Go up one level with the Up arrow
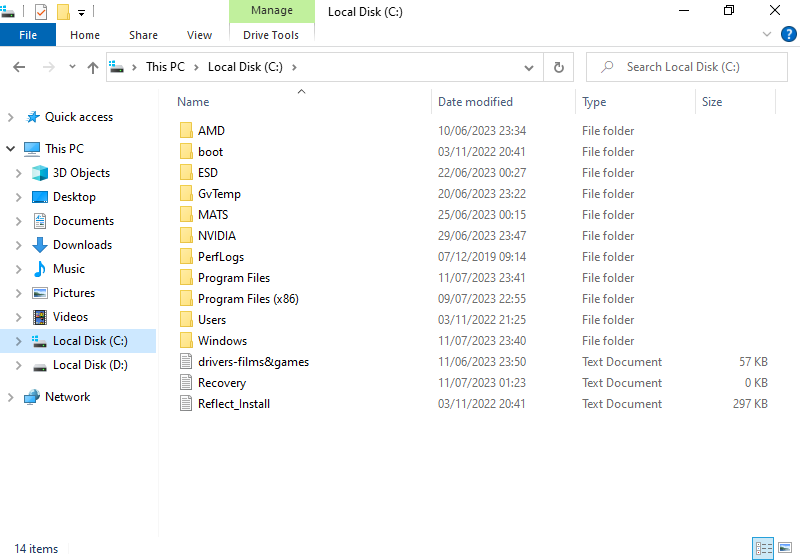The height and width of the screenshot is (560, 800). tap(92, 67)
